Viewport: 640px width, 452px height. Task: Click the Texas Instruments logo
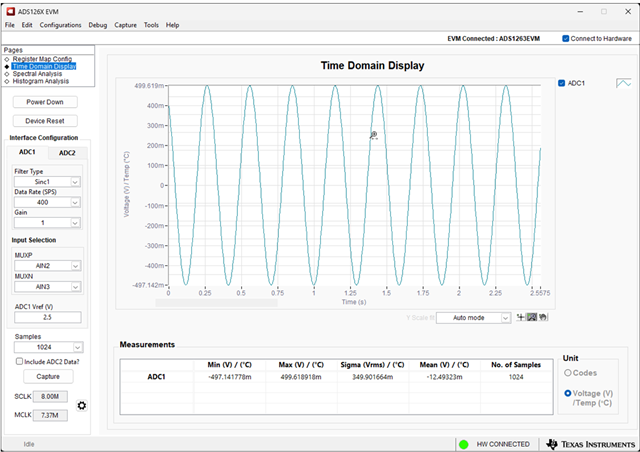coord(593,444)
